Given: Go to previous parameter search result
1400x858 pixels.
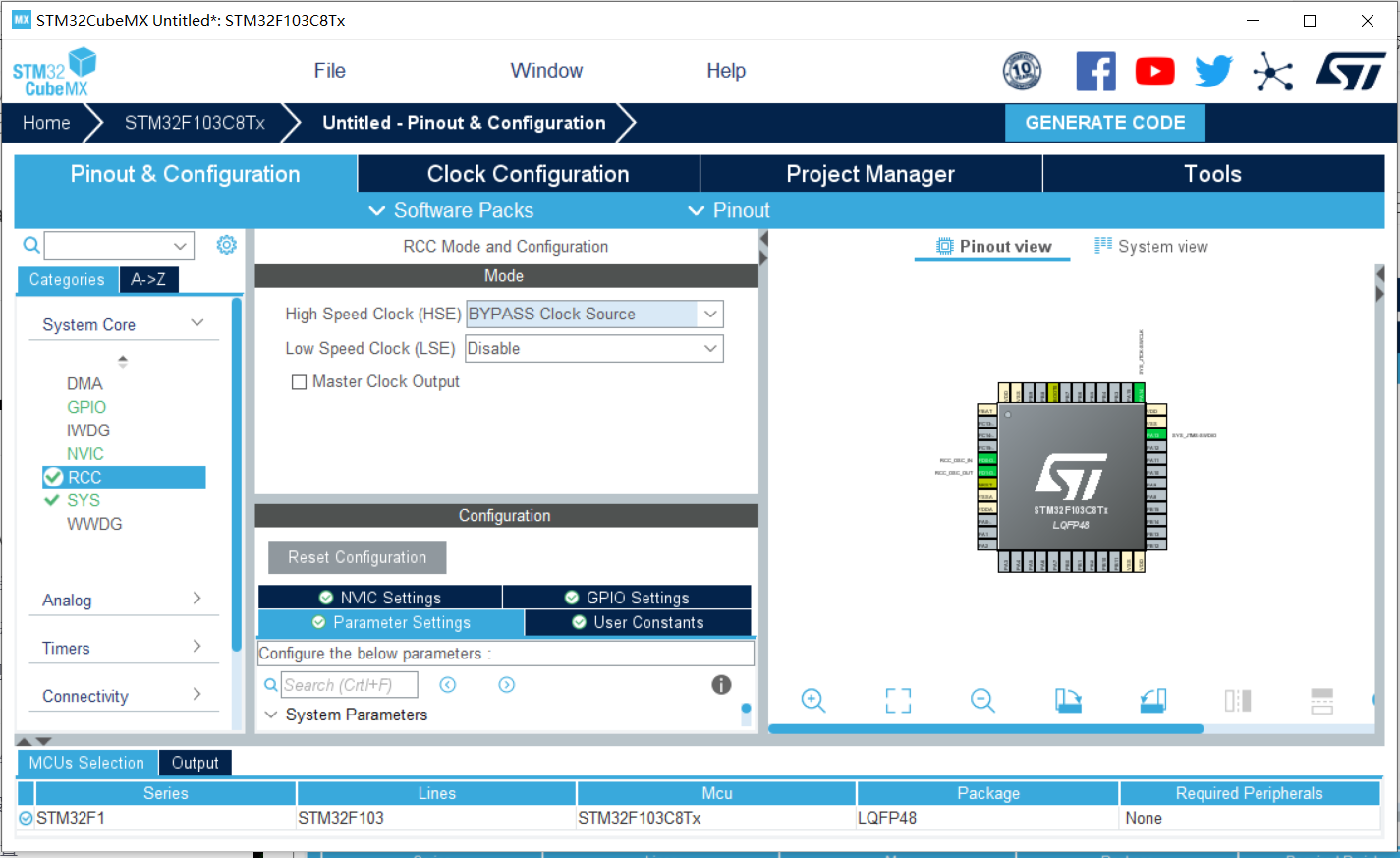Looking at the screenshot, I should click(x=448, y=685).
